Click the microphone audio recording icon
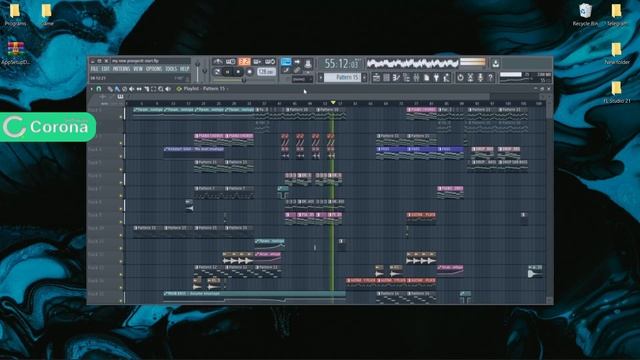The image size is (640, 360). pyautogui.click(x=480, y=78)
